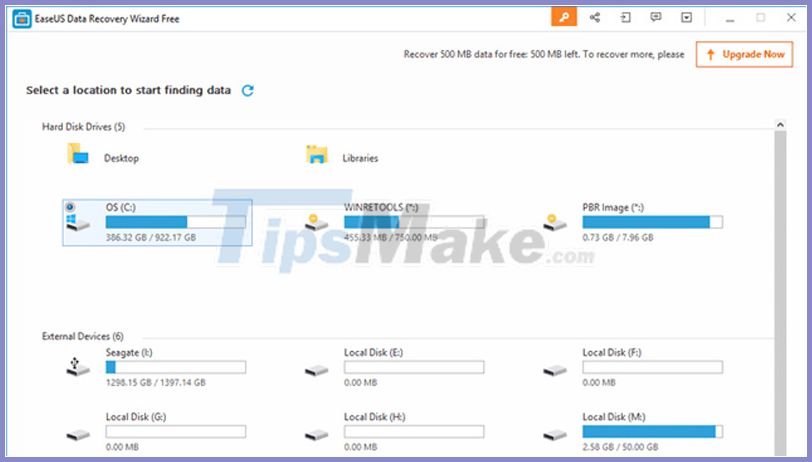The width and height of the screenshot is (812, 462).
Task: Refresh the location list with reload icon
Action: 248,91
